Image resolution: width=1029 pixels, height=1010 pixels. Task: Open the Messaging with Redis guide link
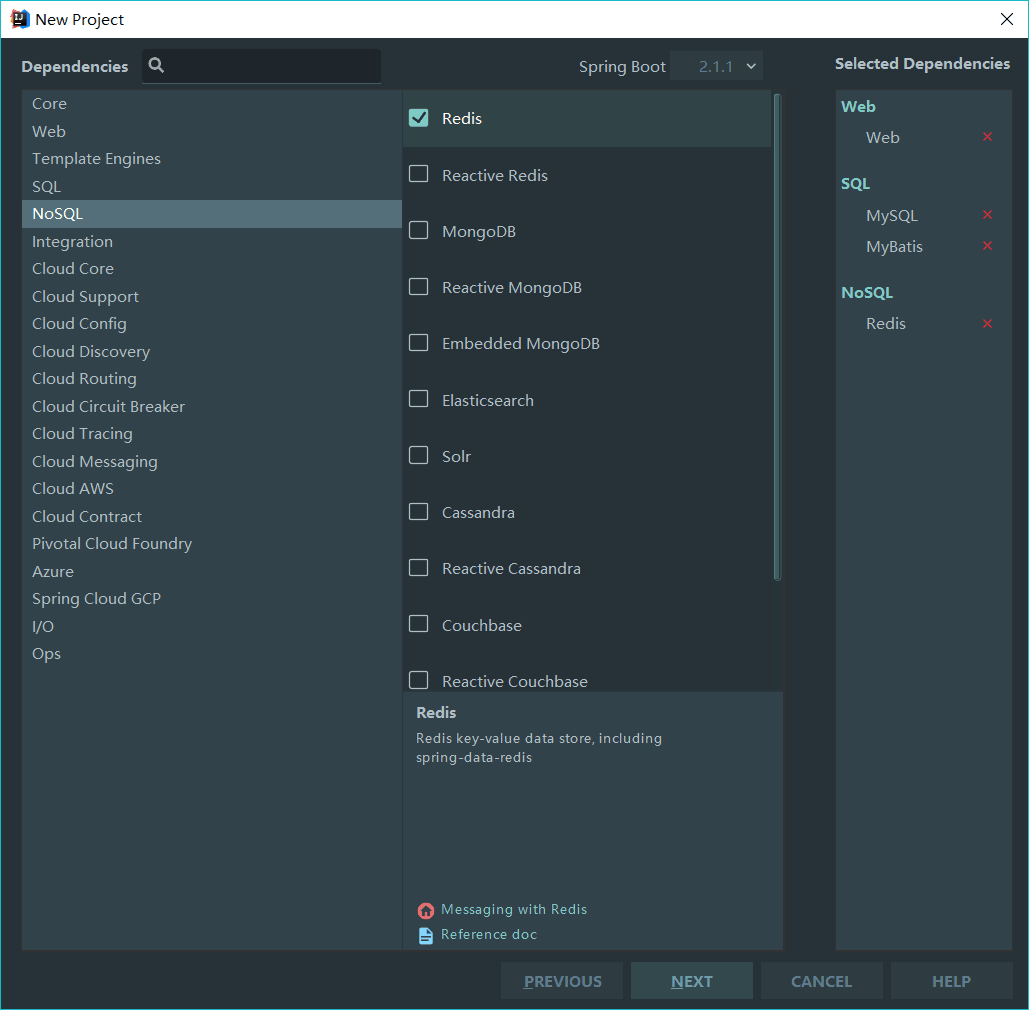click(x=514, y=910)
